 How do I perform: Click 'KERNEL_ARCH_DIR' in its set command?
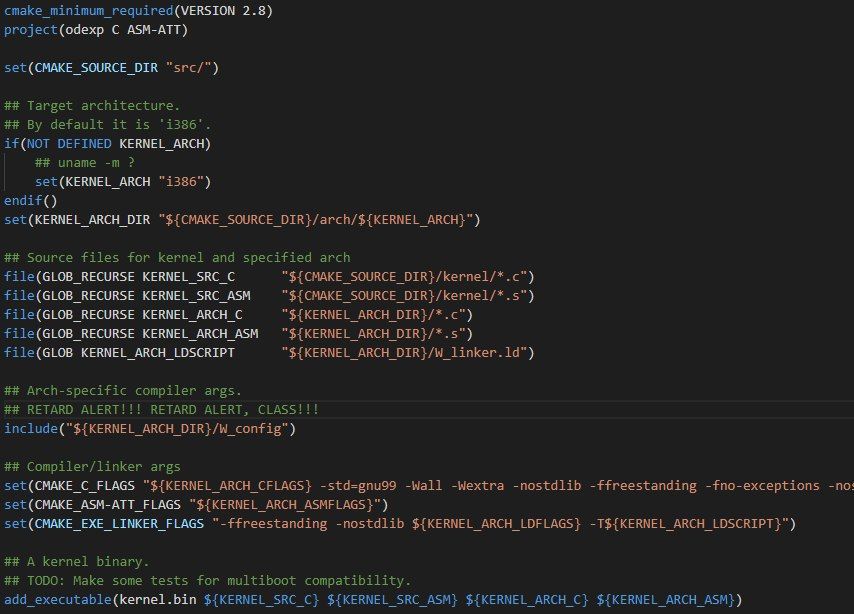pyautogui.click(x=92, y=220)
